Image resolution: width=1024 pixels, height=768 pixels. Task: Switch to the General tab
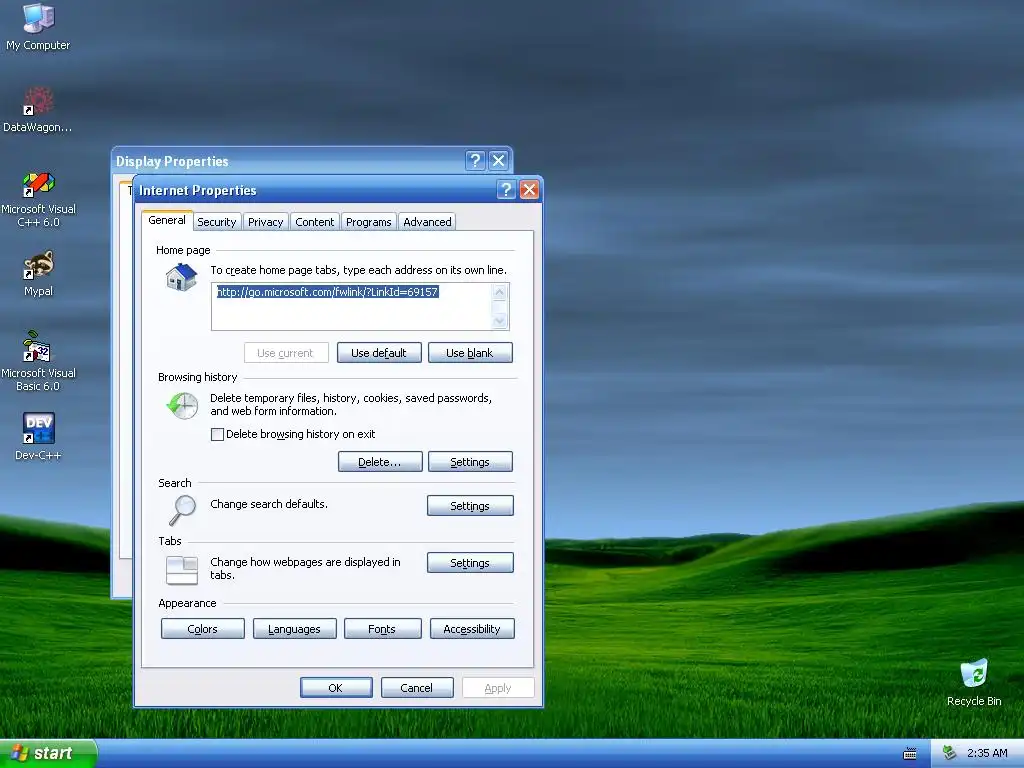167,220
